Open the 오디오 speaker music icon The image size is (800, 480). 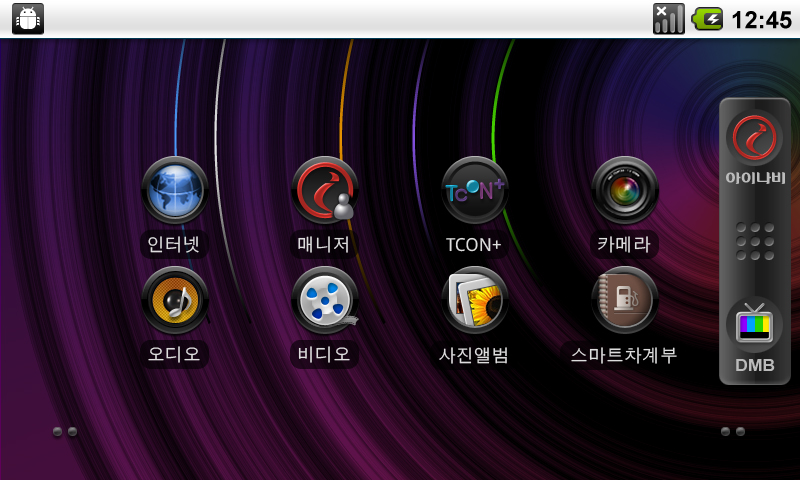(174, 300)
